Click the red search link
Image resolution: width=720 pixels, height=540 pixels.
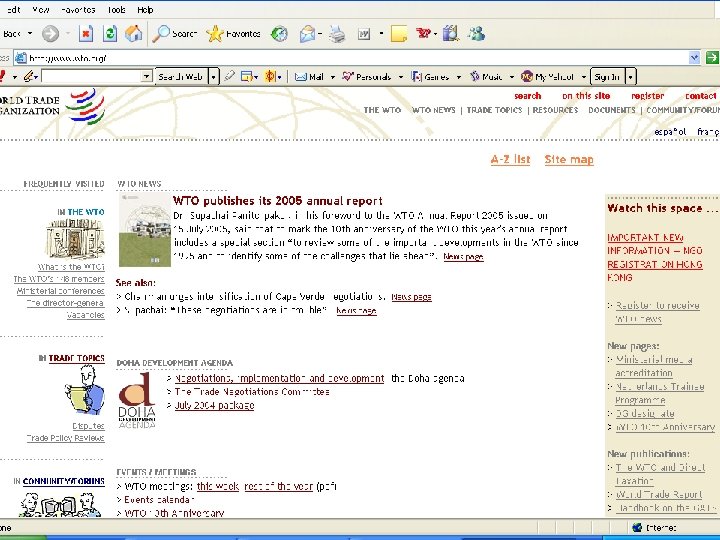pos(528,96)
